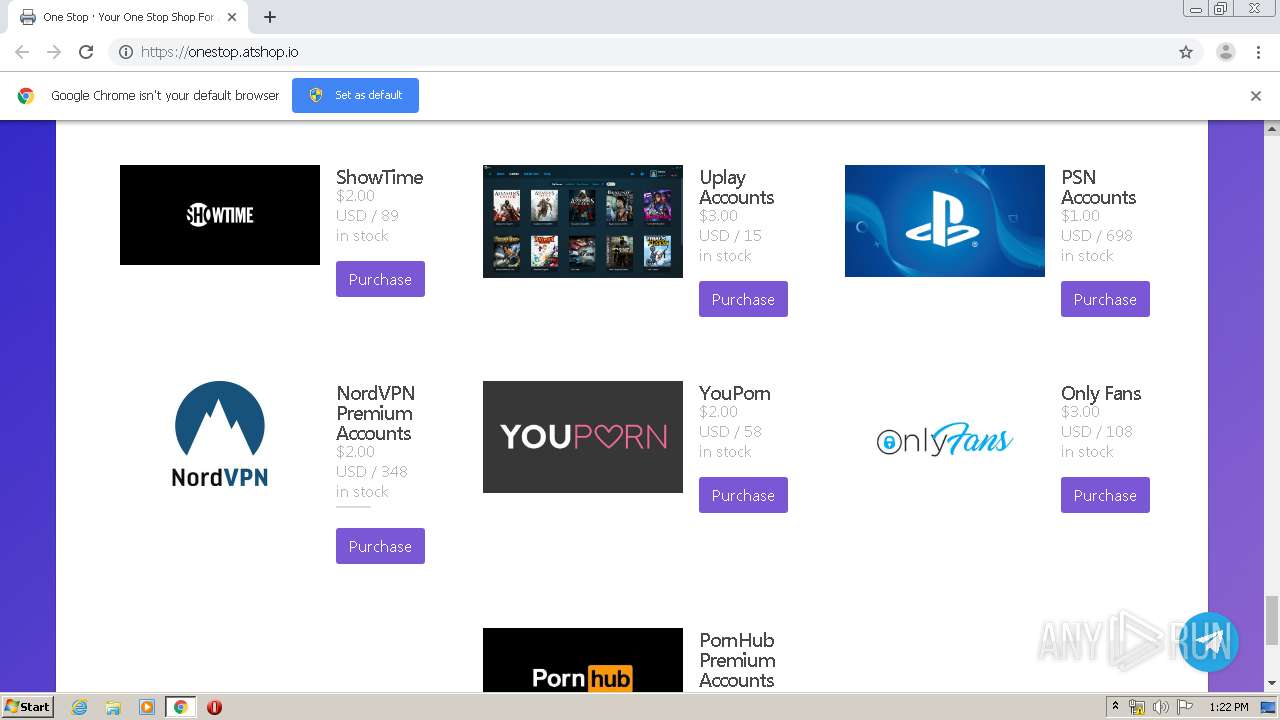The image size is (1280, 720).
Task: Open the Chrome three-dot menu
Action: point(1259,52)
